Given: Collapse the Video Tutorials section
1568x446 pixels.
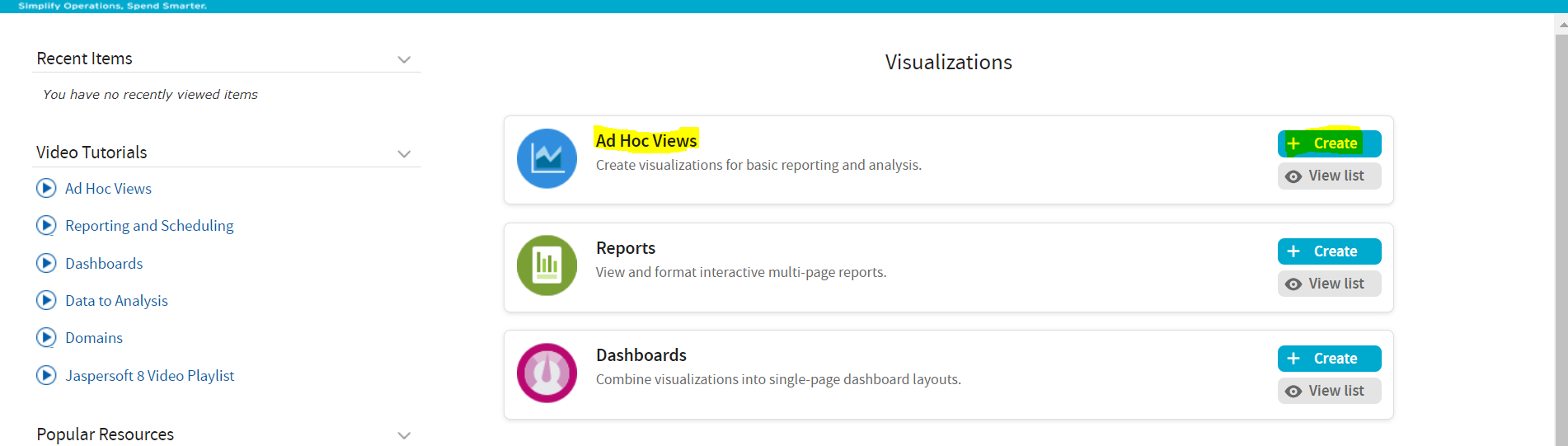Looking at the screenshot, I should [404, 154].
